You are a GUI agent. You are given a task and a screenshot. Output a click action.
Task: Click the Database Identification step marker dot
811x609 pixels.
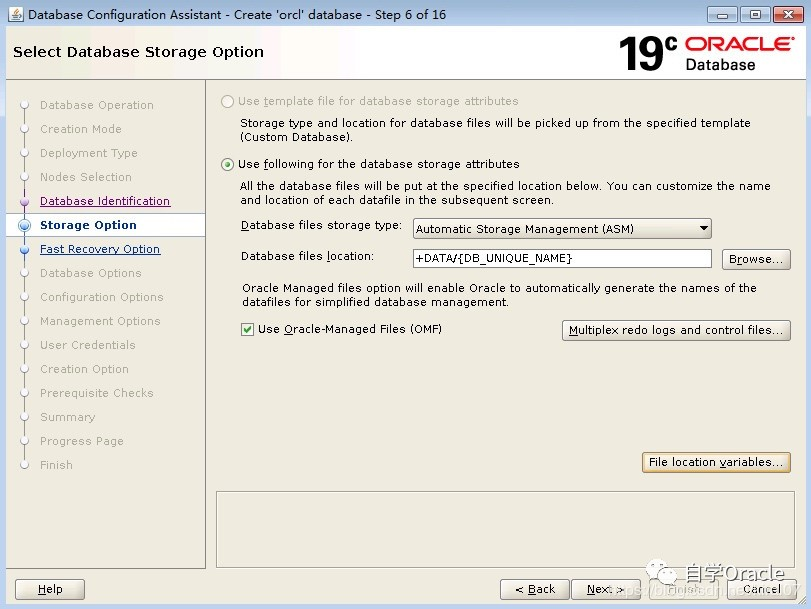[26, 201]
